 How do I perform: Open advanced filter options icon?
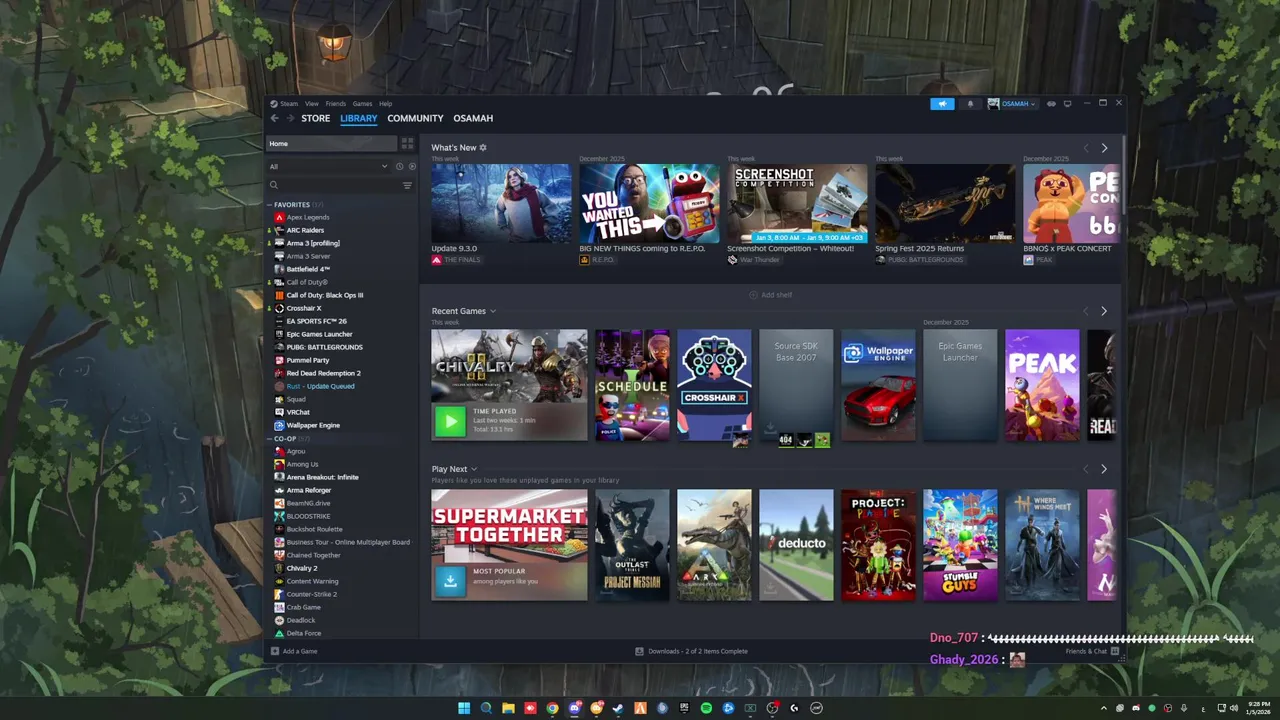407,185
